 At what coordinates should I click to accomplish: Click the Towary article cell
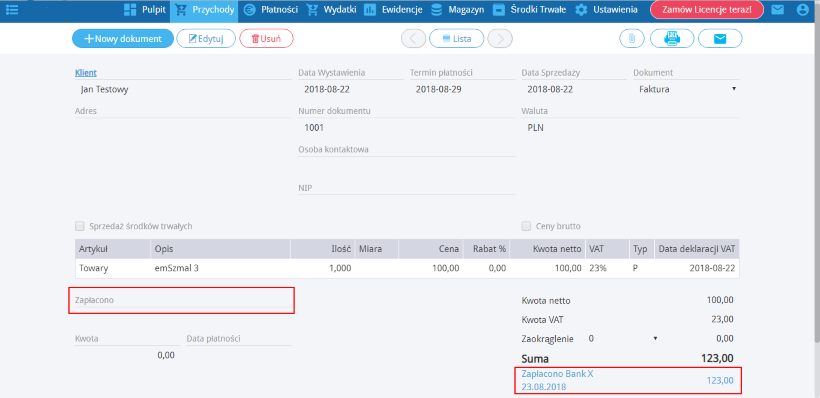click(112, 268)
